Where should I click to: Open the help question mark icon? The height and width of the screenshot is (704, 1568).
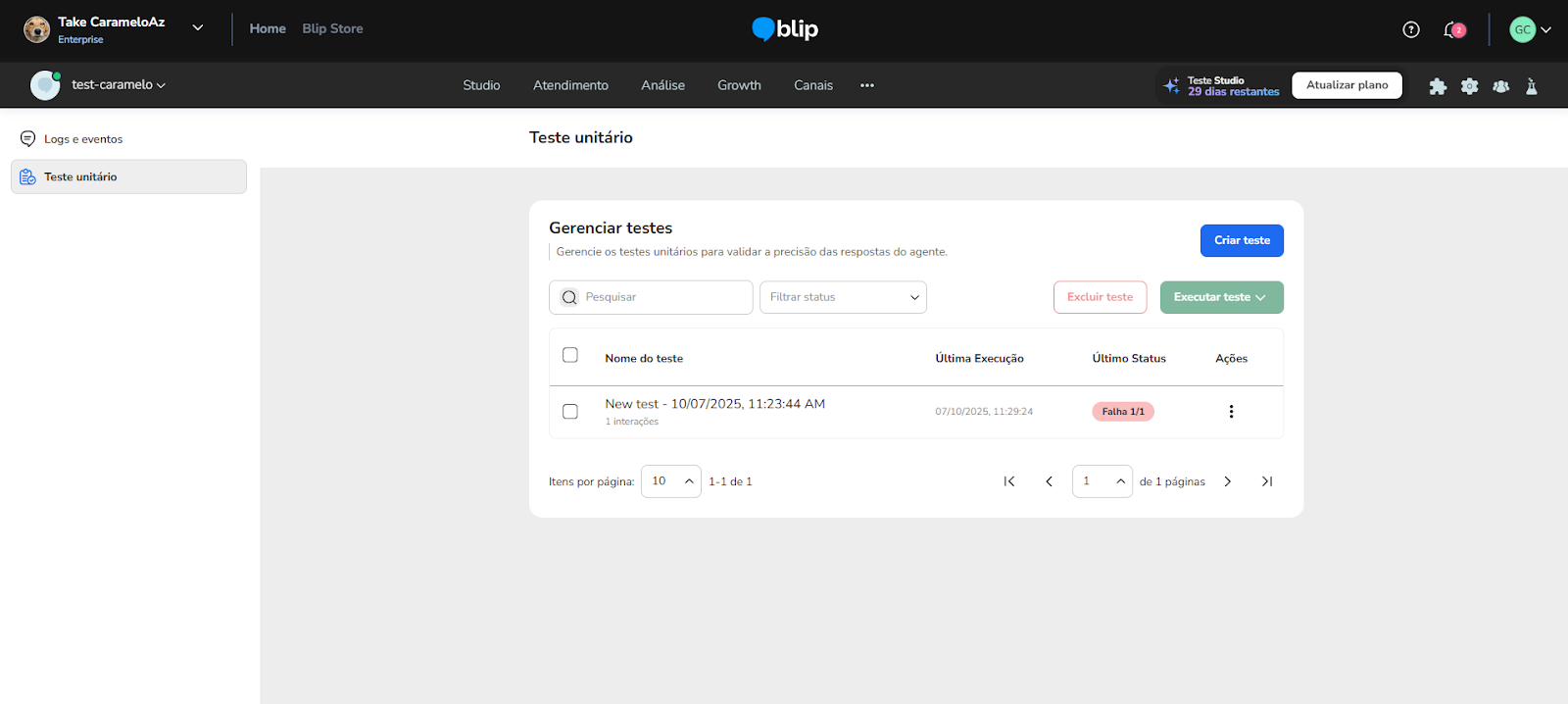1411,29
